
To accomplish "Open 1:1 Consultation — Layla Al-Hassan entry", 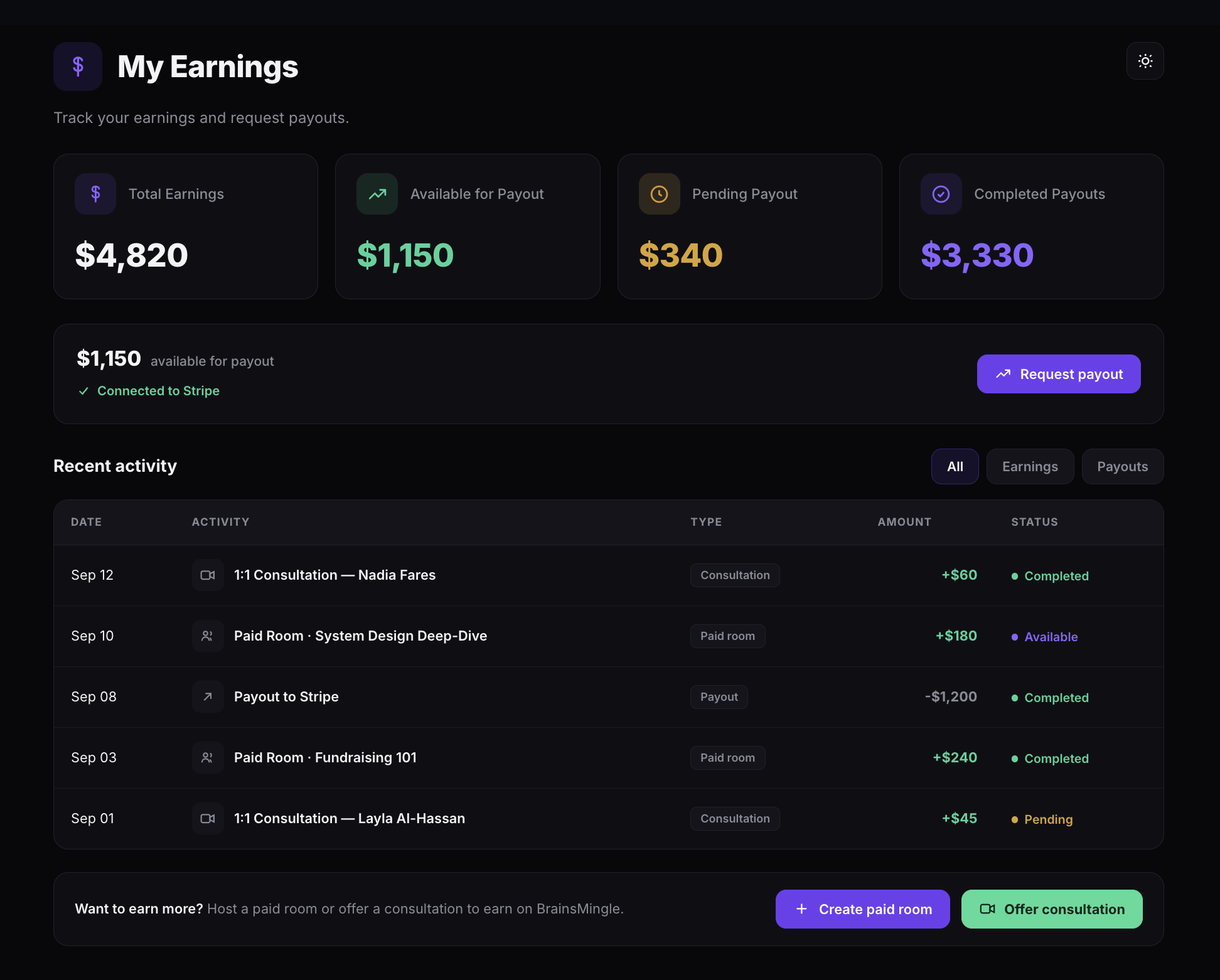I will [x=609, y=818].
